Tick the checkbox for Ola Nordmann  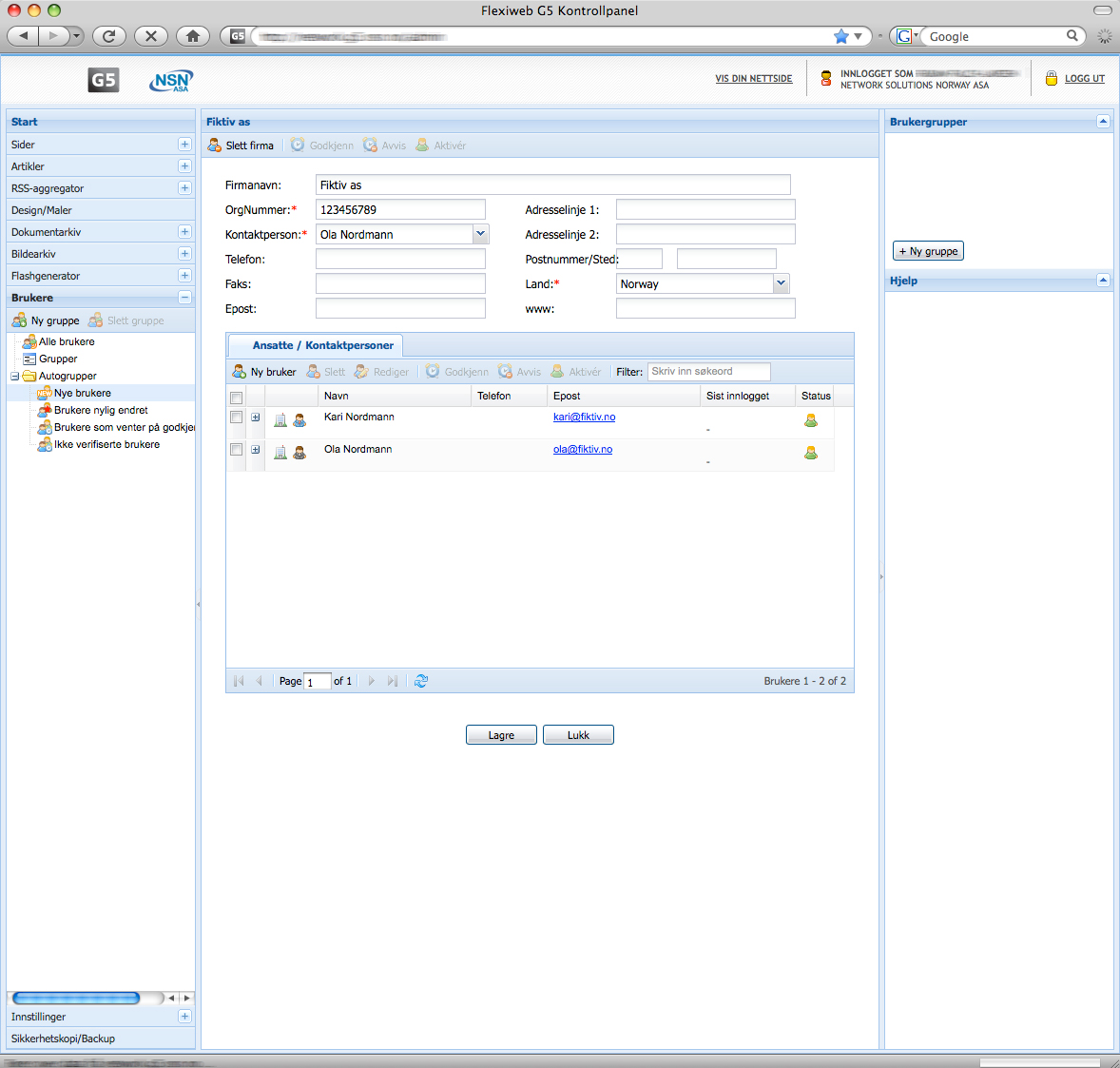(x=237, y=450)
